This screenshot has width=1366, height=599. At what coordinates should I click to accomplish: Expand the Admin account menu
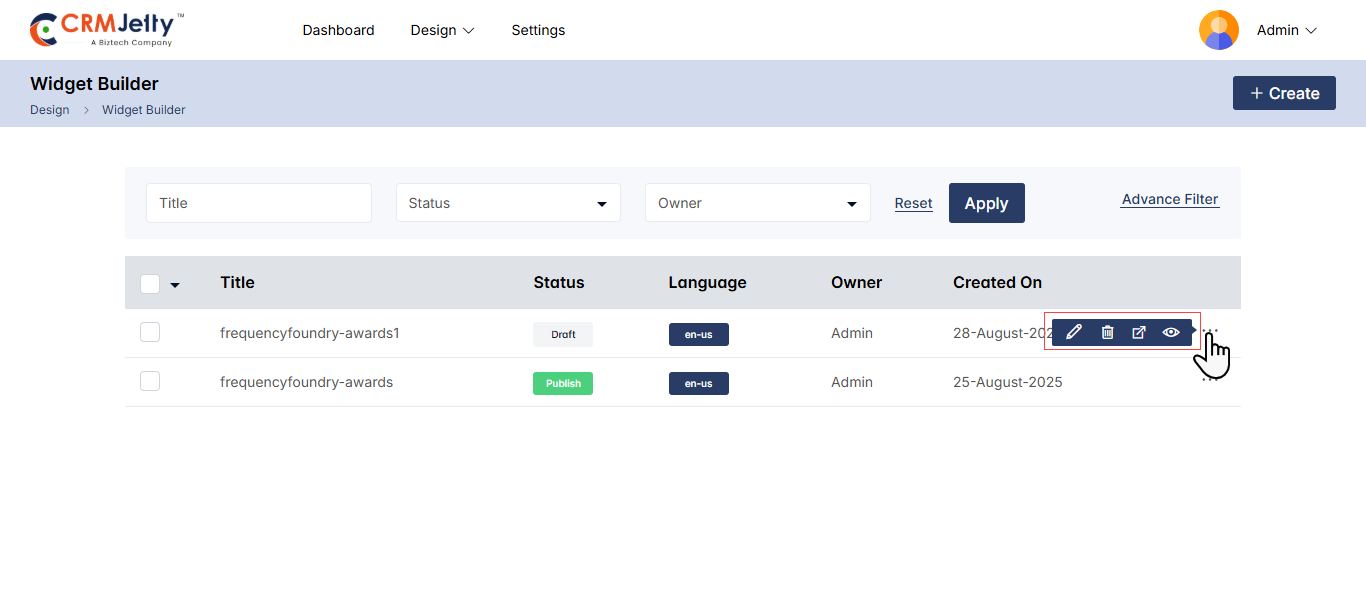pos(1287,30)
